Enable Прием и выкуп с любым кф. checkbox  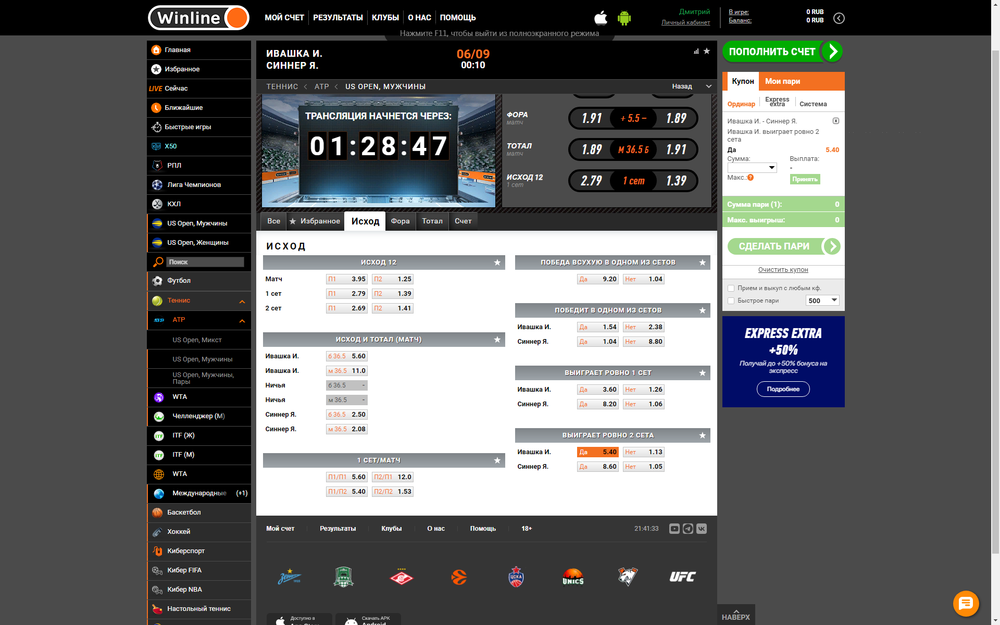click(x=731, y=288)
